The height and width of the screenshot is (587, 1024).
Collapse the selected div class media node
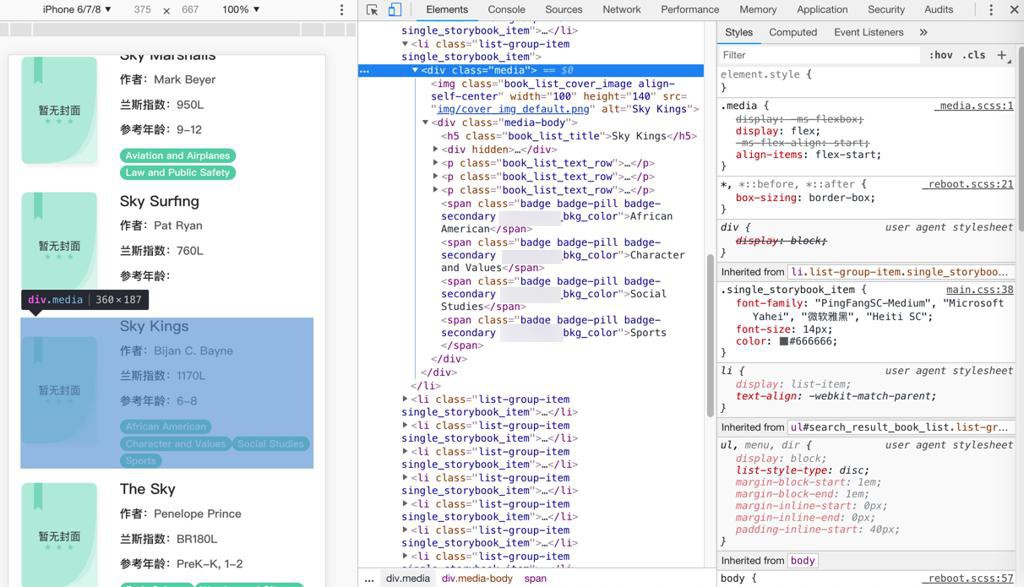(415, 71)
